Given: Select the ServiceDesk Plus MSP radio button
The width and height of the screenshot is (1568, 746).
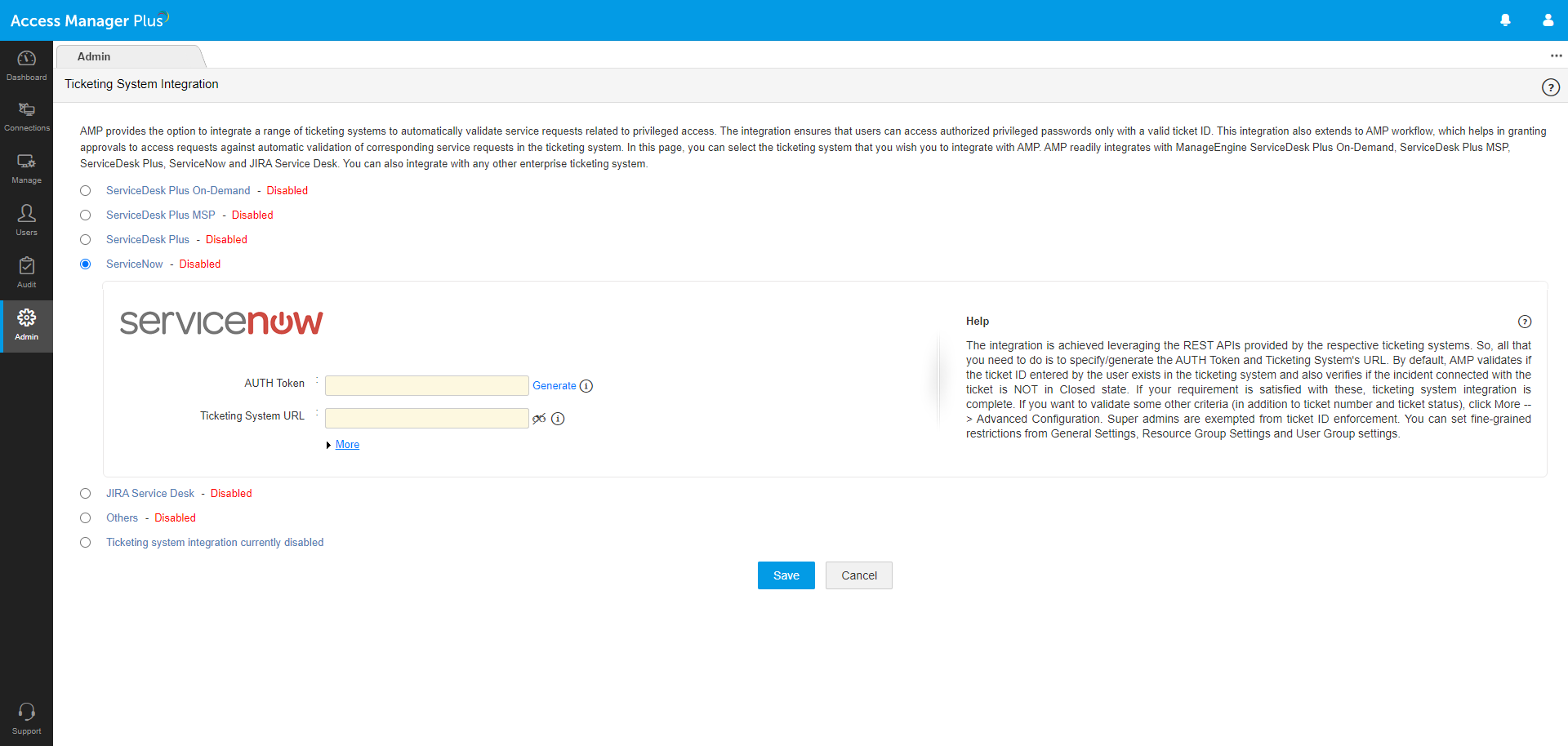Looking at the screenshot, I should point(86,215).
